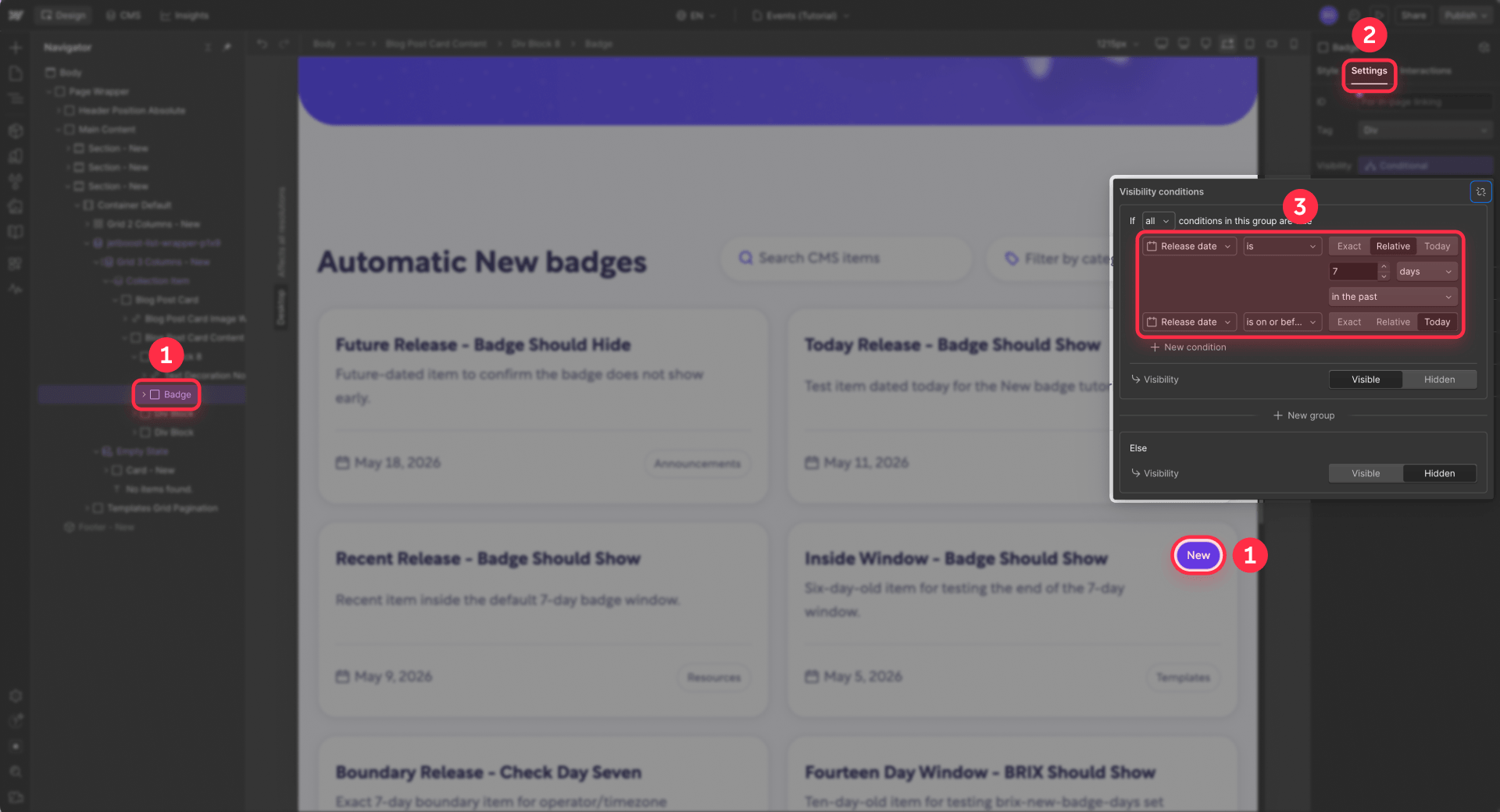The width and height of the screenshot is (1500, 812).
Task: Open the Tag Div dropdown
Action: pos(1426,130)
